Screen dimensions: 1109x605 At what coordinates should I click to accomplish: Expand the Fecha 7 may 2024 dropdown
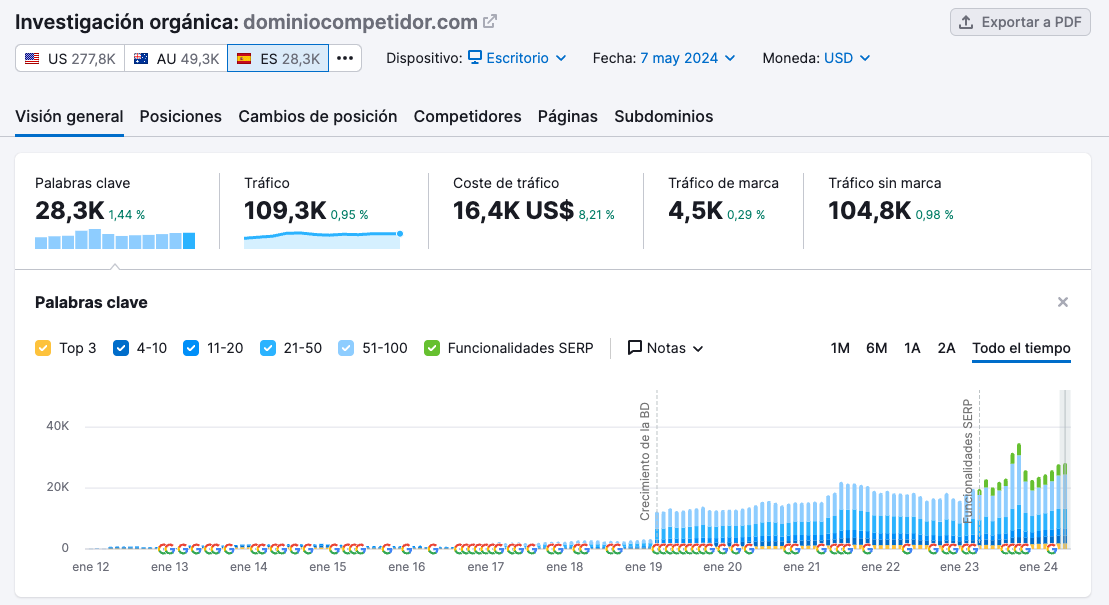coord(688,58)
